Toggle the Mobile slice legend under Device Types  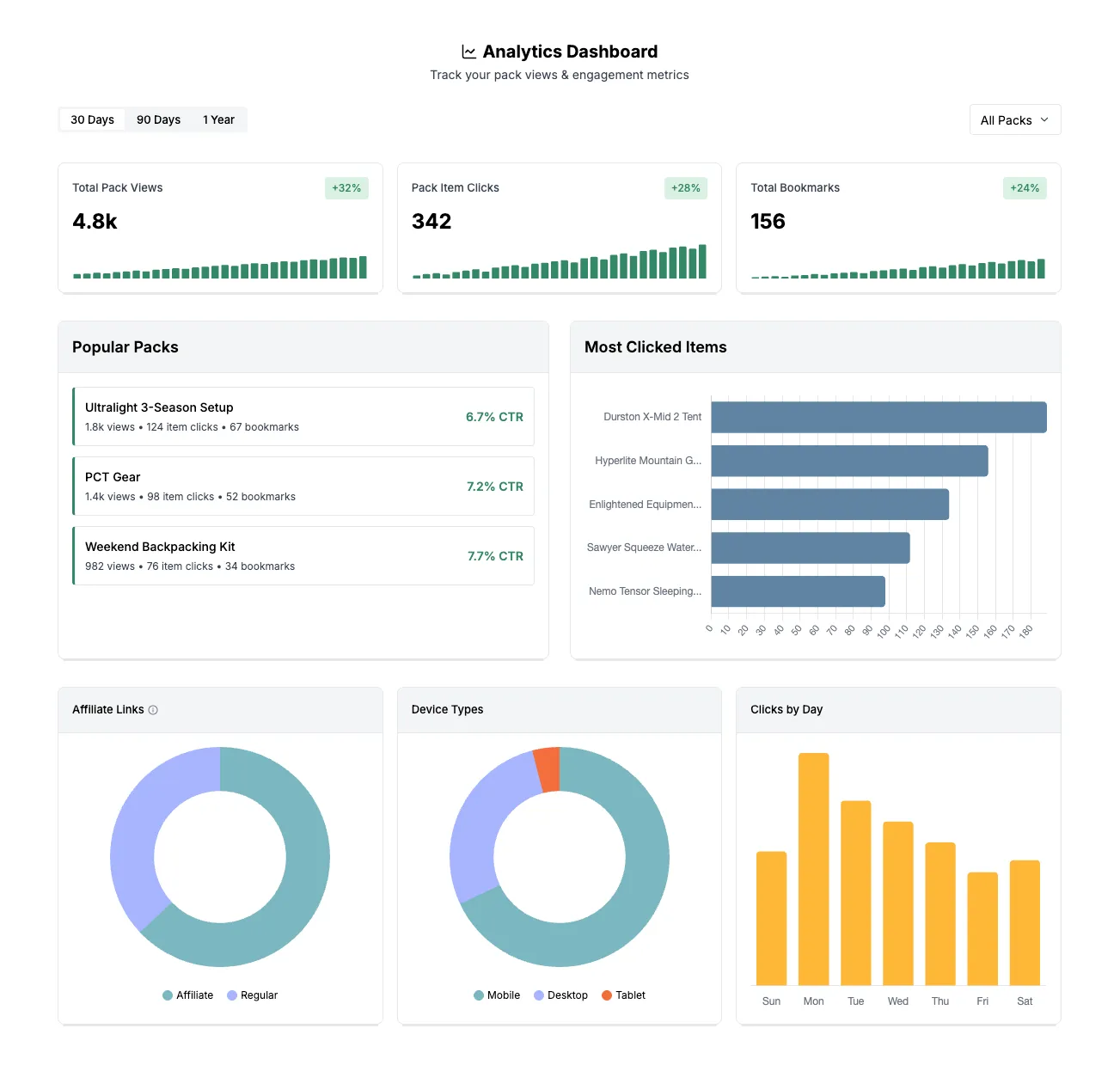tap(496, 995)
